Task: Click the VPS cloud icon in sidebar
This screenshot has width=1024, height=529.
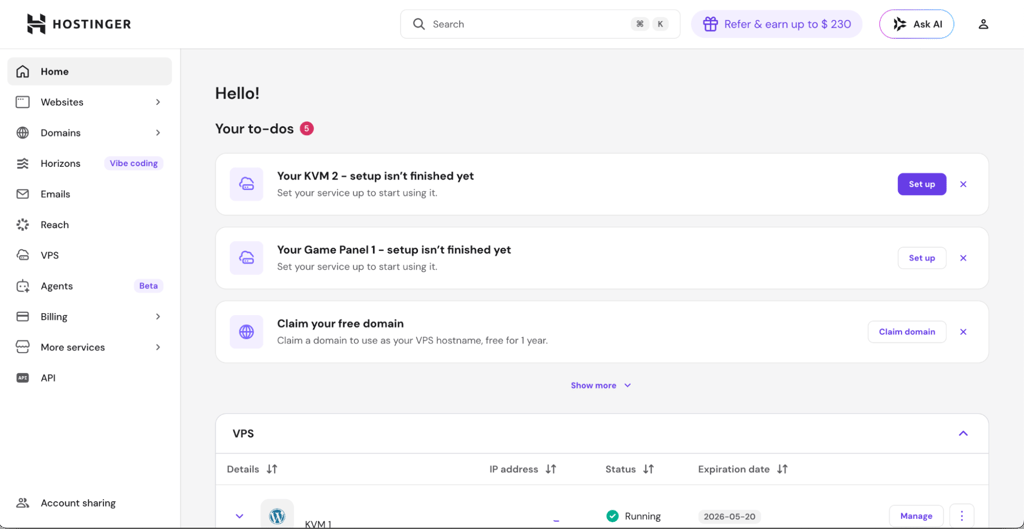Action: coord(23,255)
